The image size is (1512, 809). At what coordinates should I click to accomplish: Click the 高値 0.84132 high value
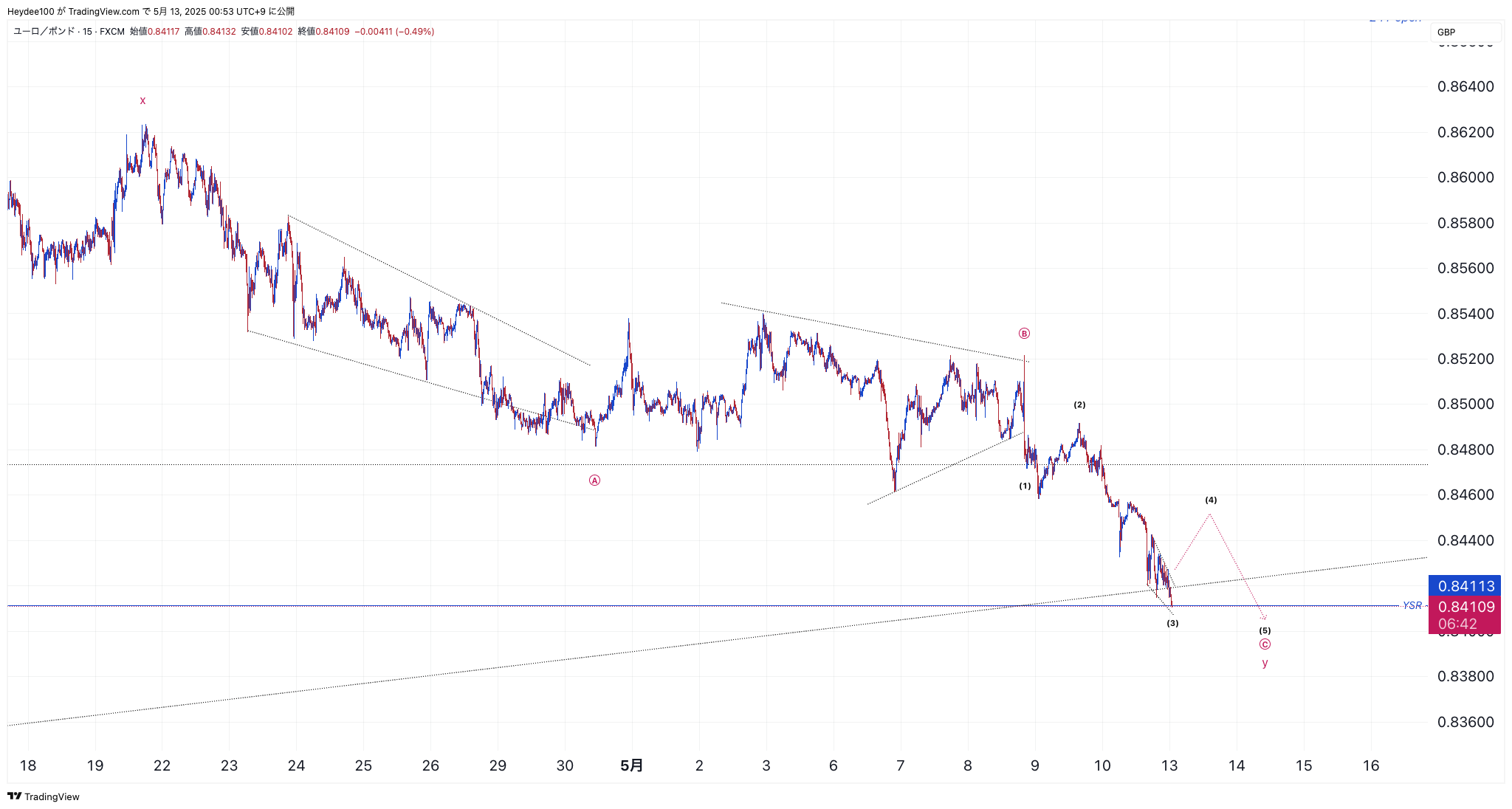point(210,32)
